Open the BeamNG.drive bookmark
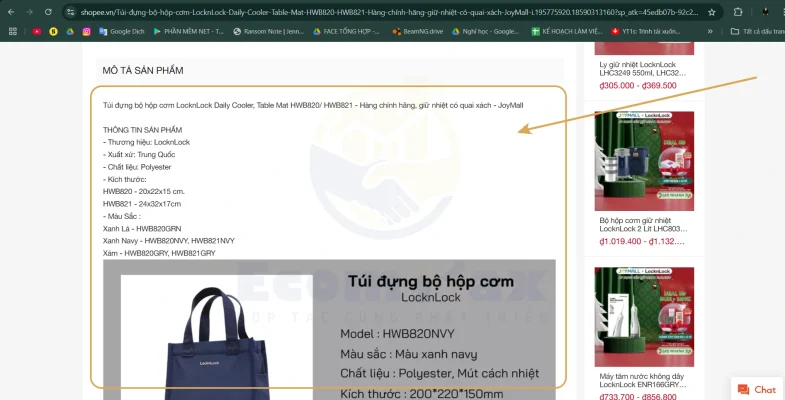 418,31
